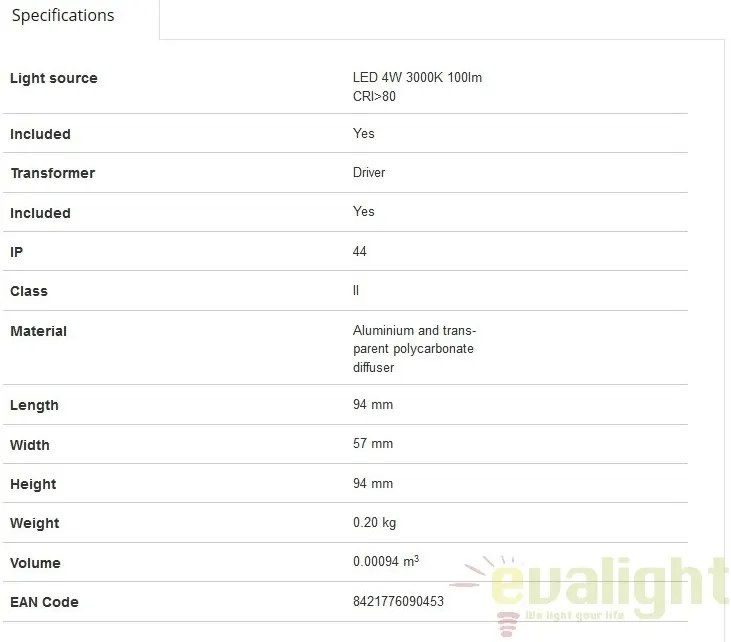Click the light bulb icon under evalight logo

click(x=507, y=625)
